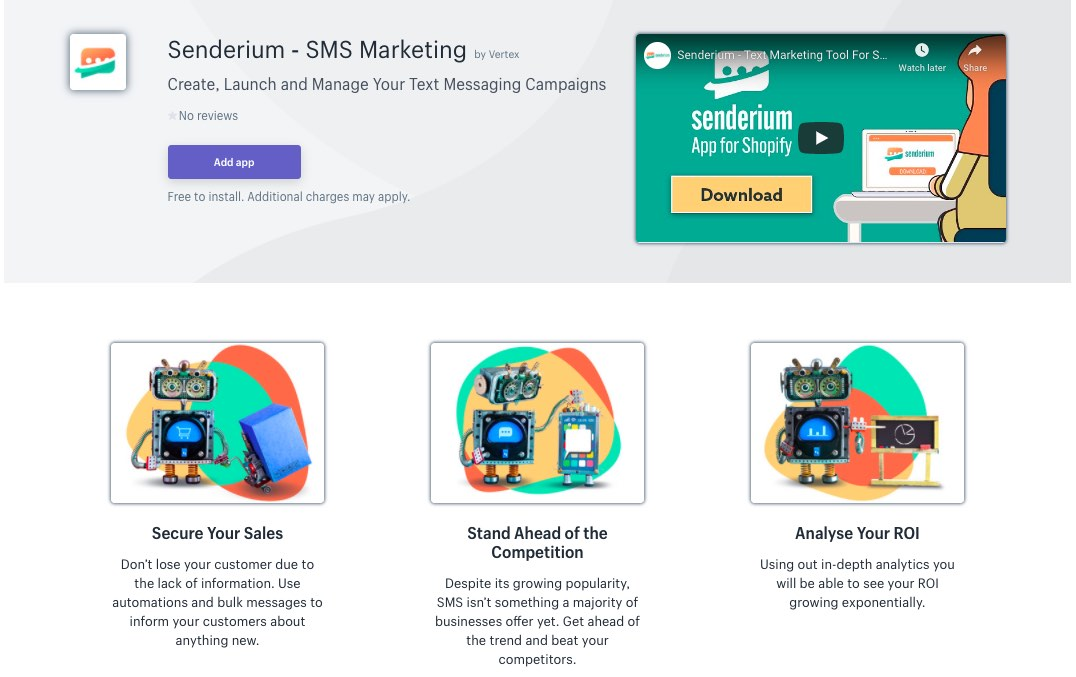Open the Stand Ahead of the Competition image

[537, 423]
